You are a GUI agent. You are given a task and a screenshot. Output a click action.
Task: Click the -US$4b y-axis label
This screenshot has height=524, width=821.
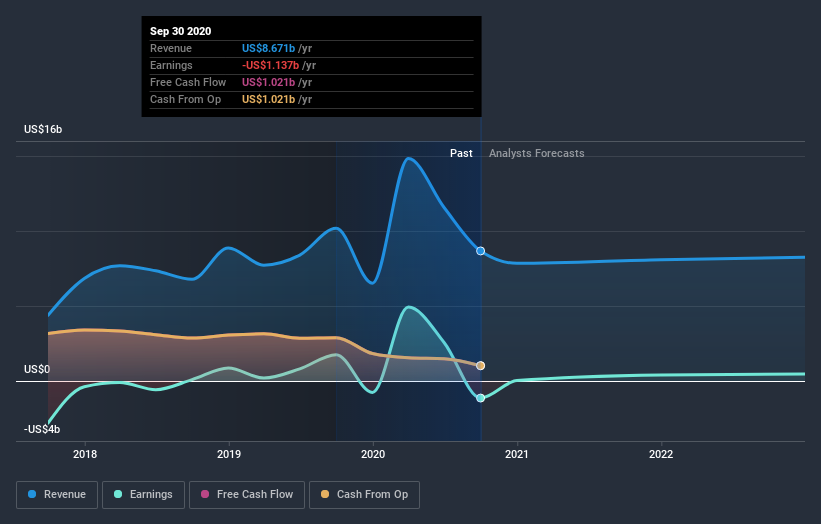[42, 429]
